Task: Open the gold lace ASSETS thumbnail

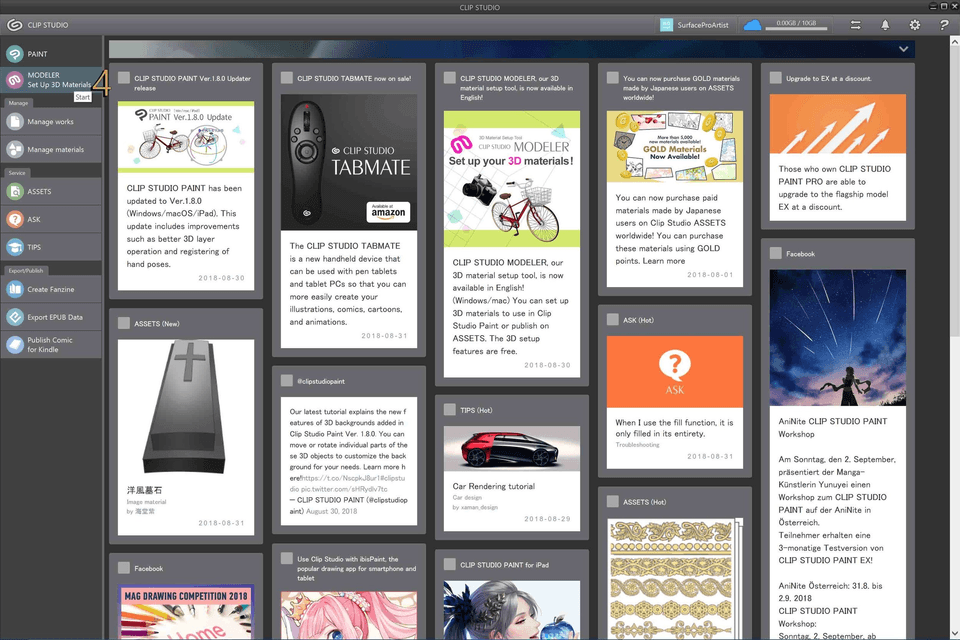Action: [x=675, y=579]
